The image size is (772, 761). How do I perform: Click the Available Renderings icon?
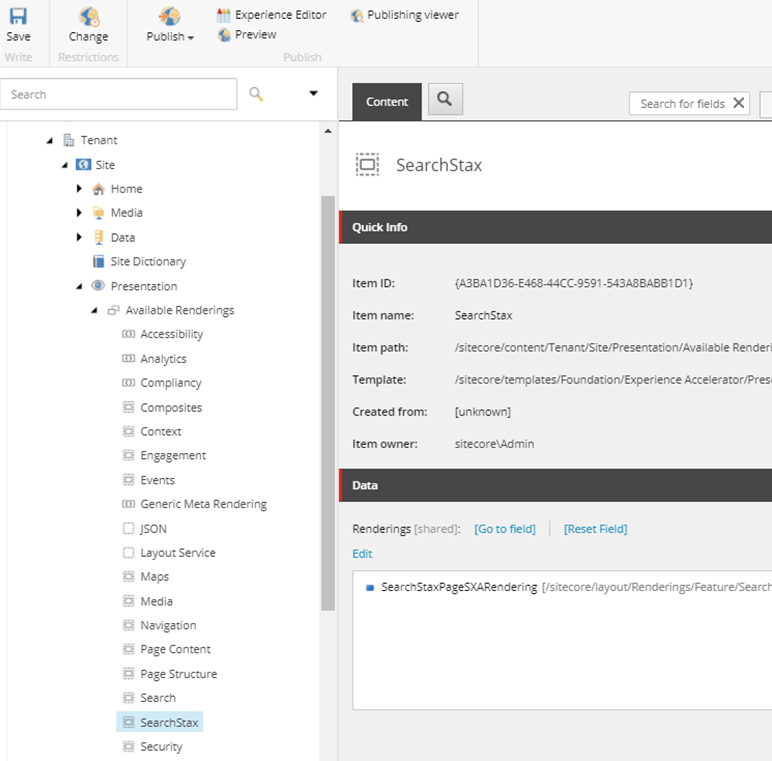coord(114,310)
